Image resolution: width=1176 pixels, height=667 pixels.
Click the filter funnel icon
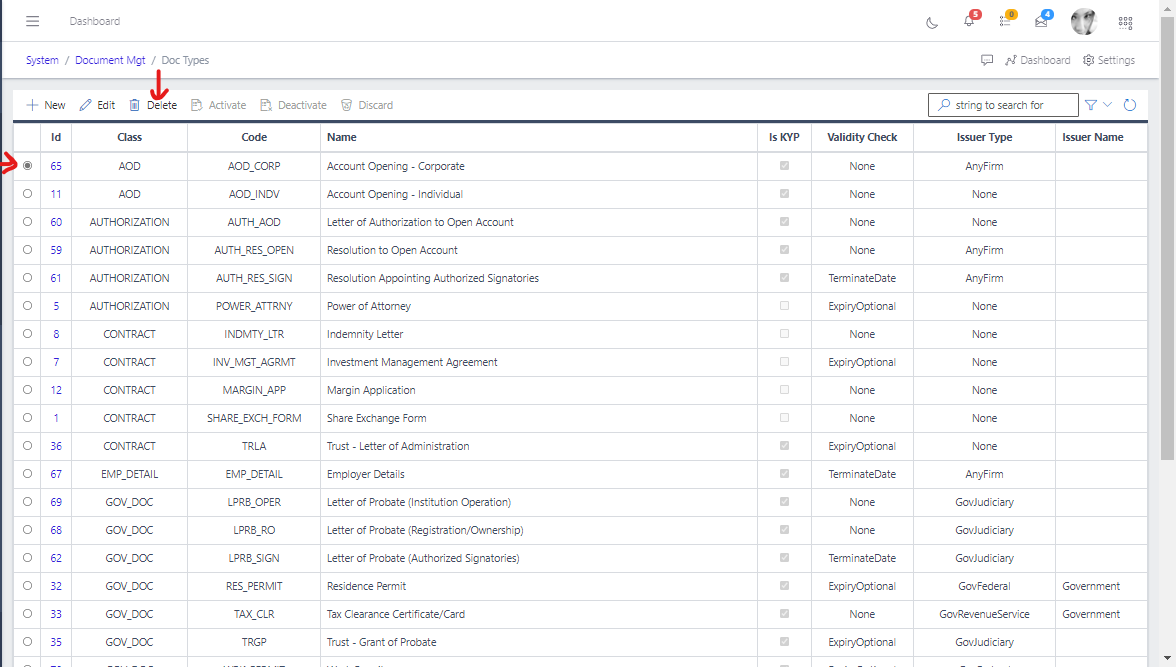coord(1090,105)
